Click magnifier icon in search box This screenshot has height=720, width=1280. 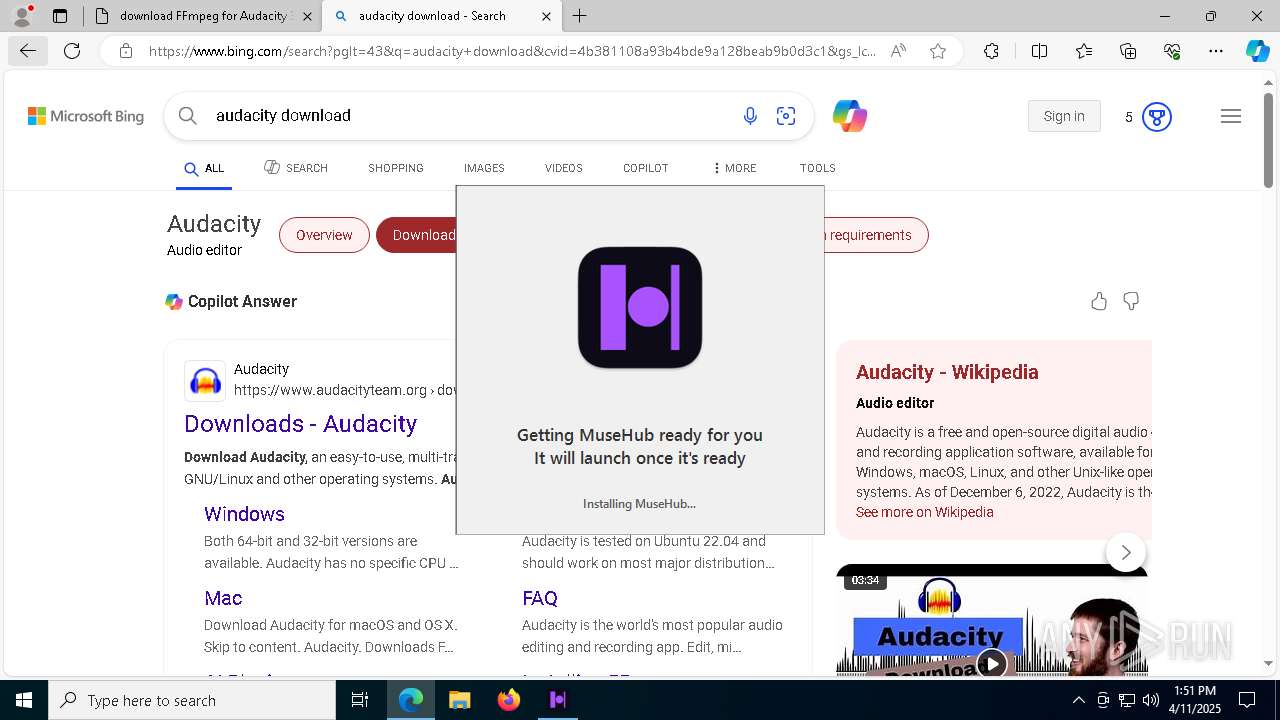(187, 116)
